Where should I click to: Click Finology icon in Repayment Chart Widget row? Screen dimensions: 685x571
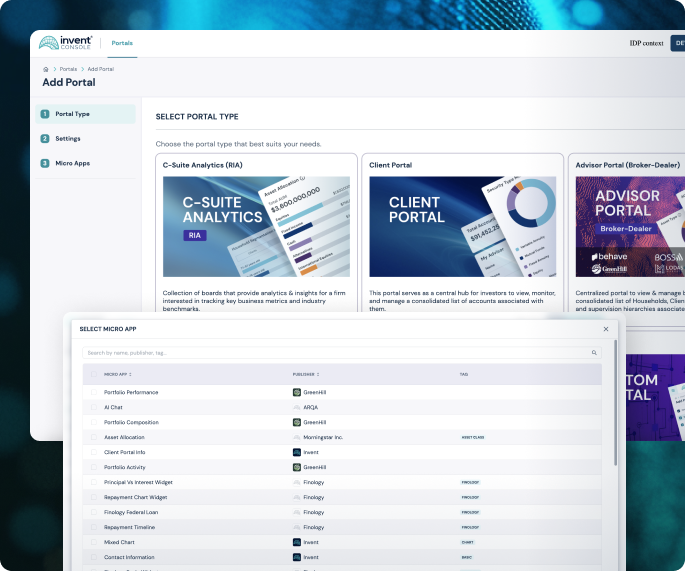pyautogui.click(x=297, y=497)
